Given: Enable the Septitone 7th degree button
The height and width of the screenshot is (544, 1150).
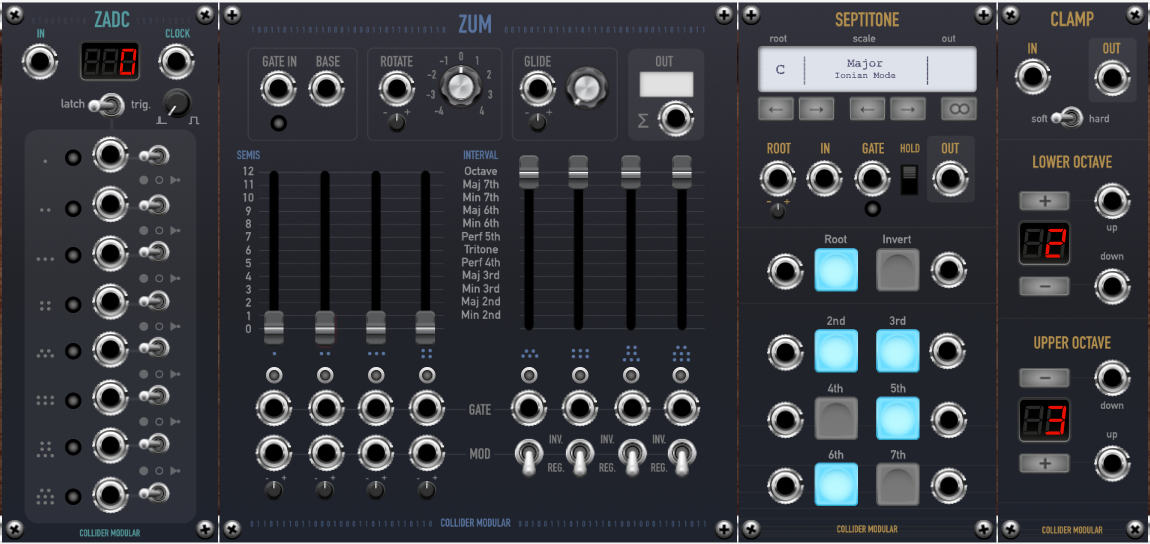Looking at the screenshot, I should click(898, 485).
